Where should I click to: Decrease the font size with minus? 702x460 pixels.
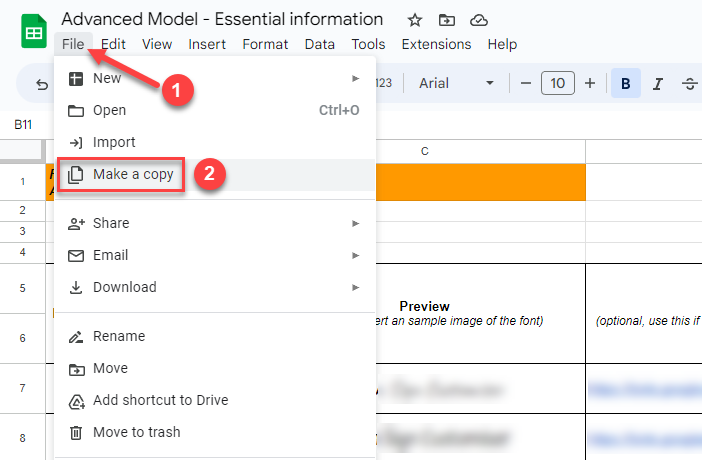(526, 83)
